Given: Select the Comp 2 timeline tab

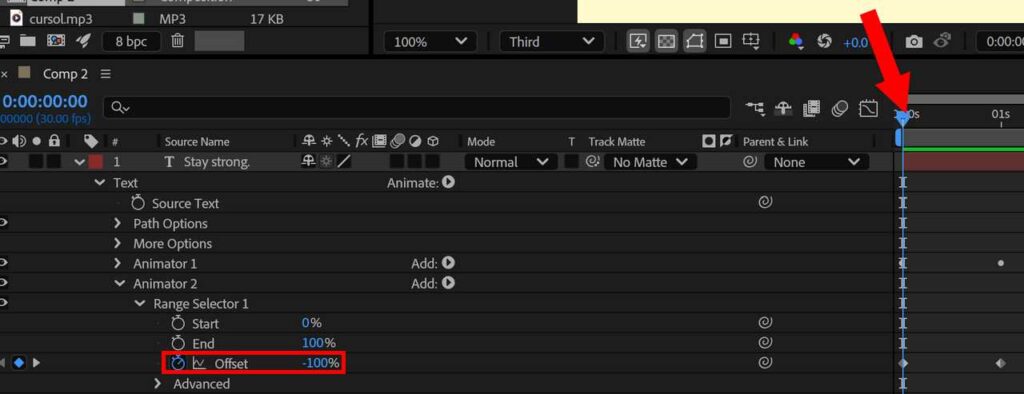Looking at the screenshot, I should [x=65, y=74].
